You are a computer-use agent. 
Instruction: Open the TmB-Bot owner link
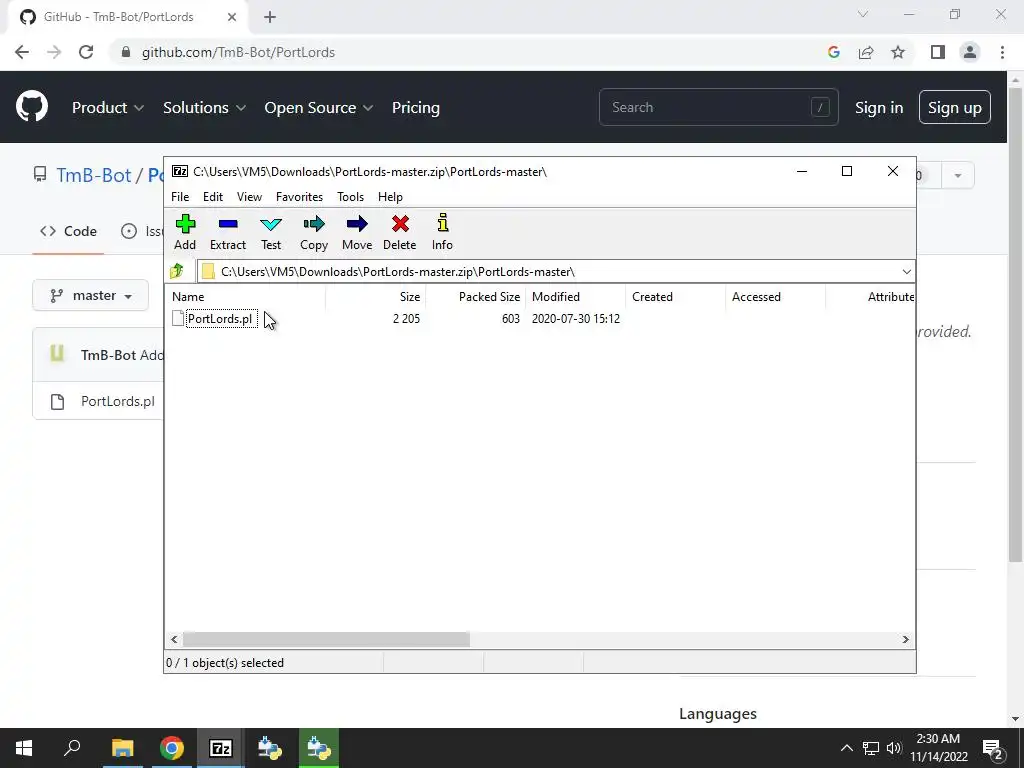(x=93, y=175)
